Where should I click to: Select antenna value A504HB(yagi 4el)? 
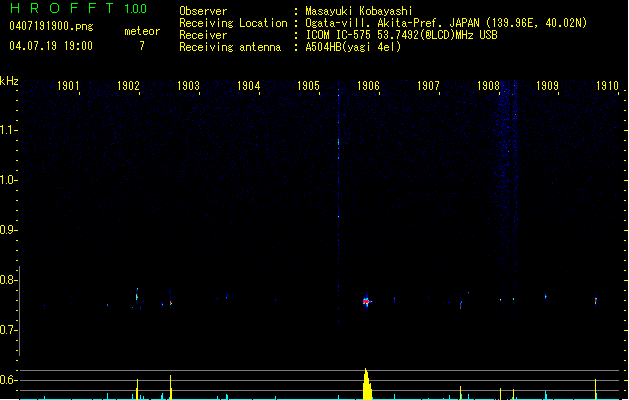(353, 47)
